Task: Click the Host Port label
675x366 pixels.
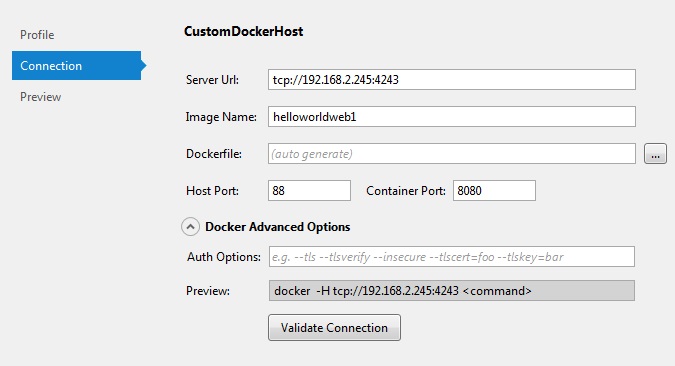Action: pos(212,191)
